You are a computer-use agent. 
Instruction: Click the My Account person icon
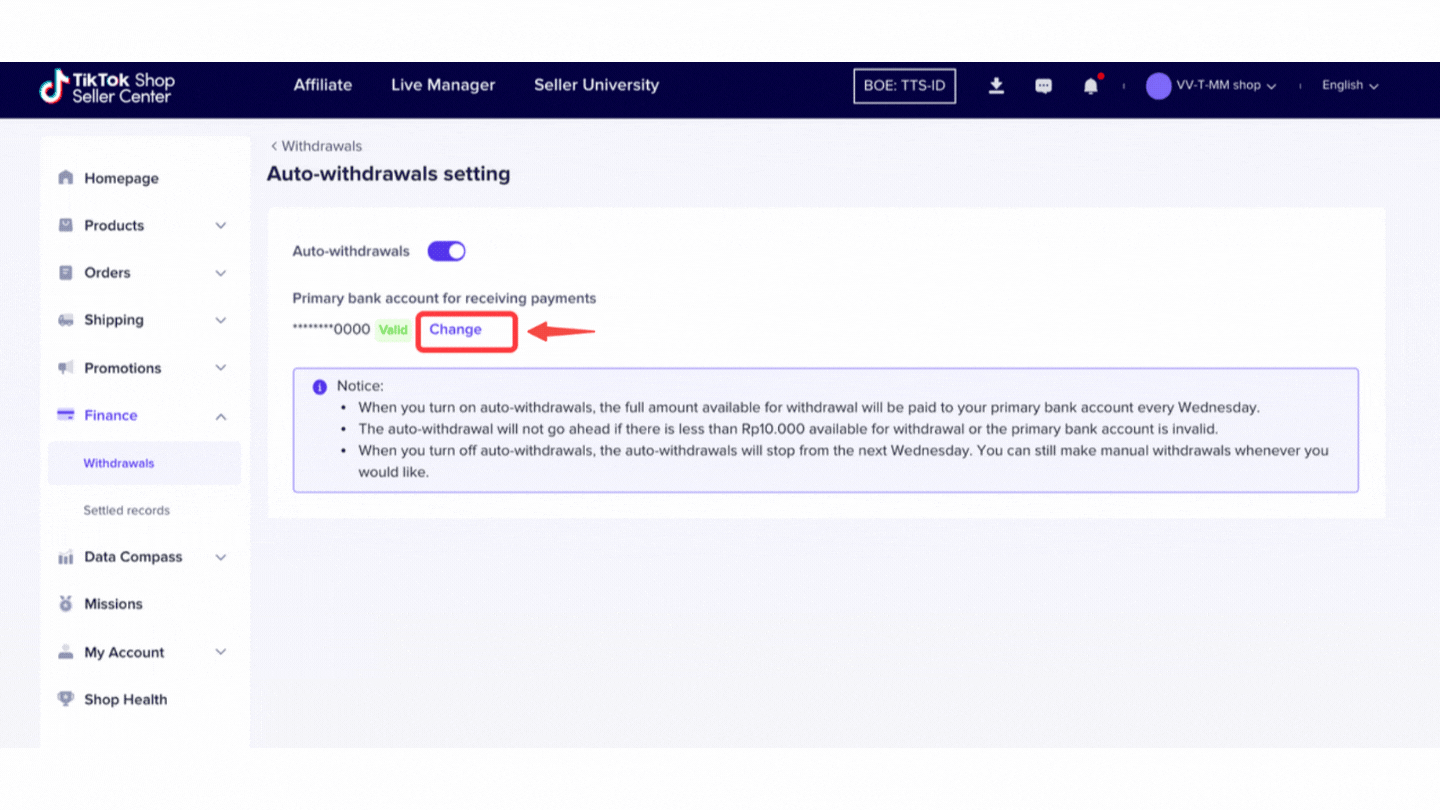66,652
